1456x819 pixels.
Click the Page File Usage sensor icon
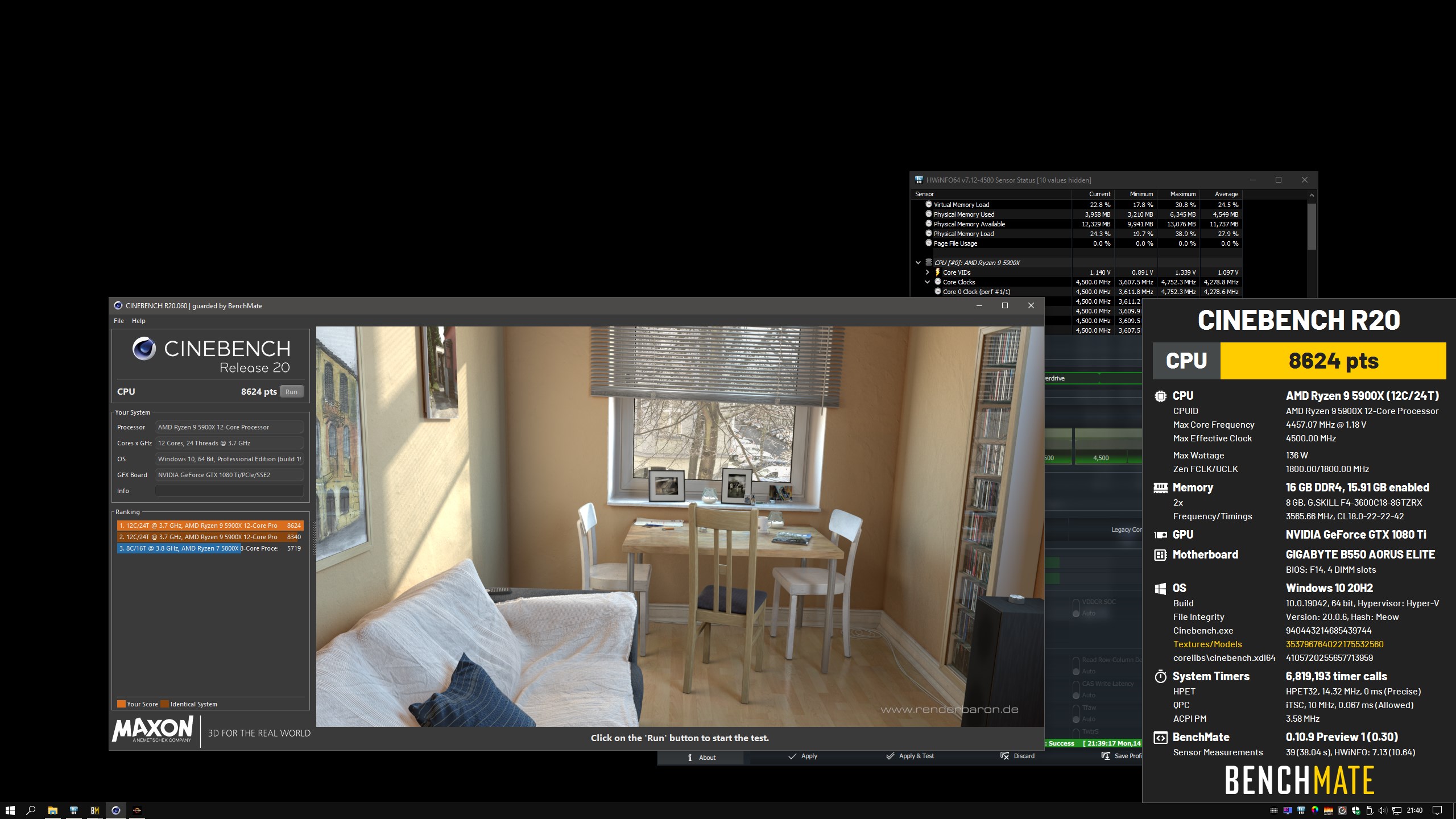pos(929,243)
